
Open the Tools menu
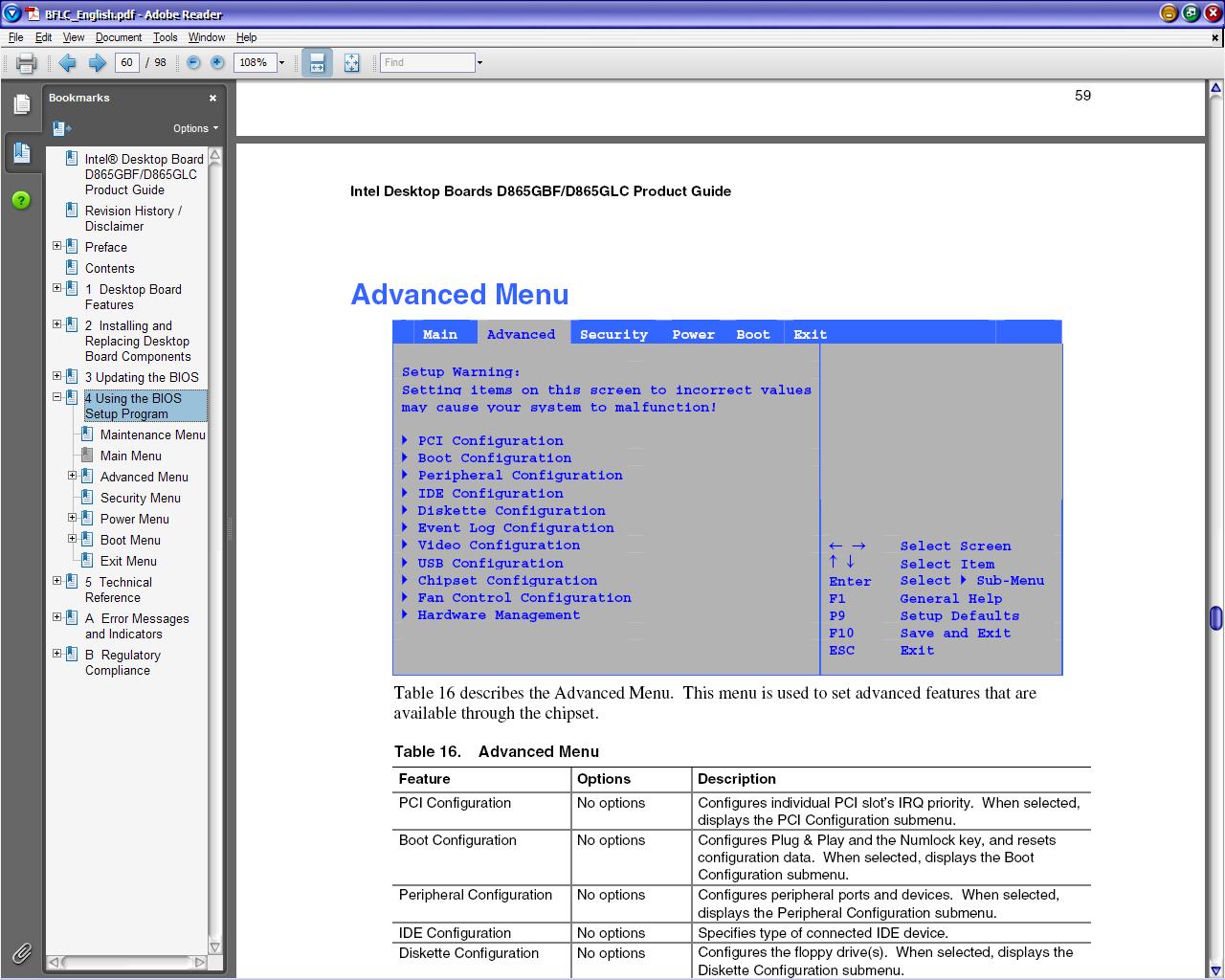[165, 37]
